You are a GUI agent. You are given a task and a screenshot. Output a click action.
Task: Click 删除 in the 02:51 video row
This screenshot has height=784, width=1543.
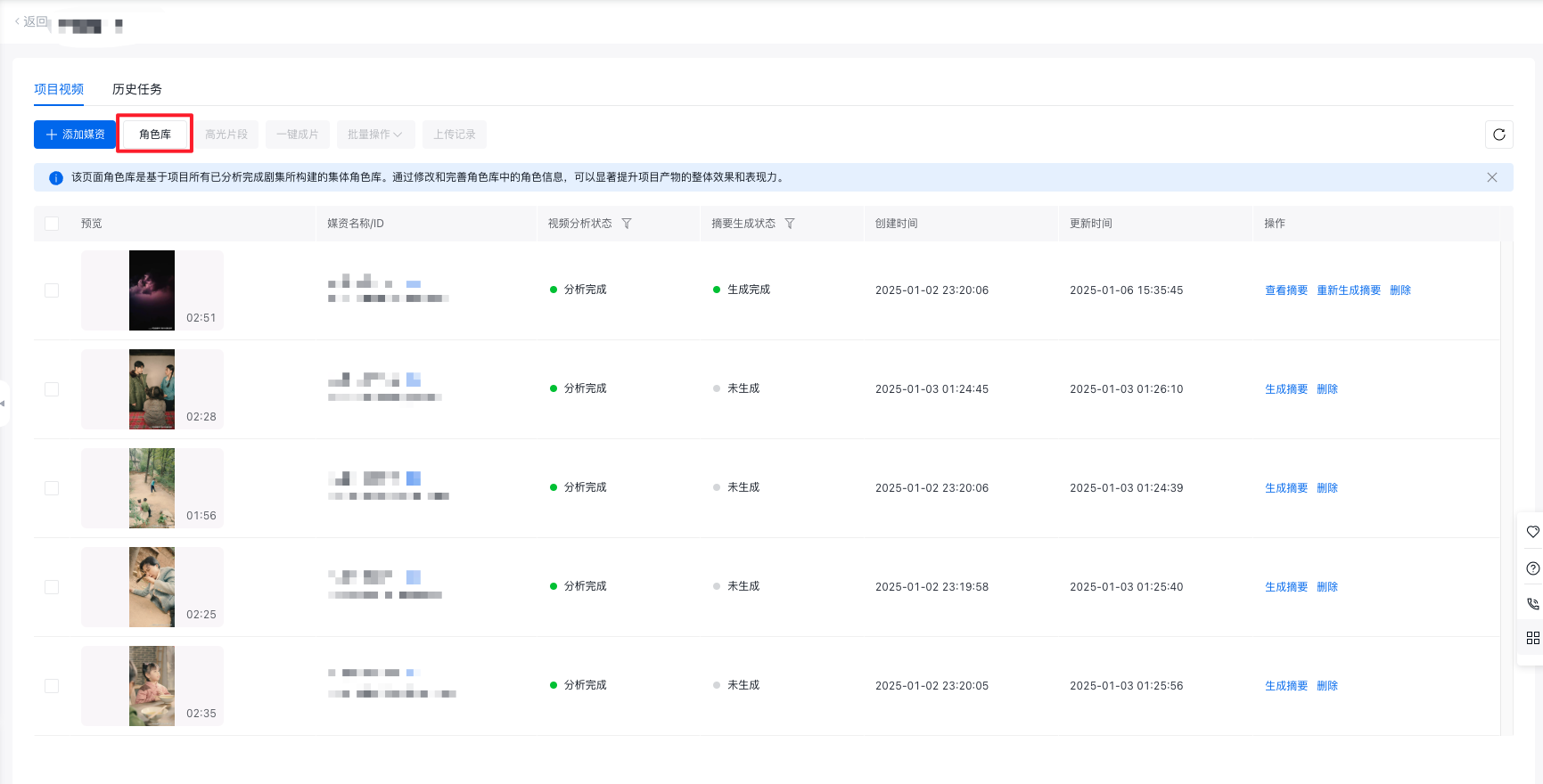(1400, 290)
